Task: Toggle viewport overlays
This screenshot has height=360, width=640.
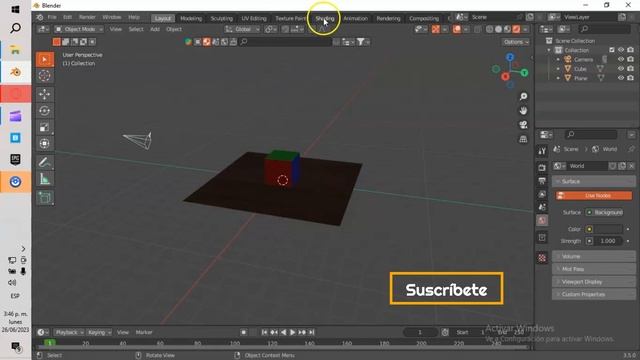Action: (x=457, y=29)
